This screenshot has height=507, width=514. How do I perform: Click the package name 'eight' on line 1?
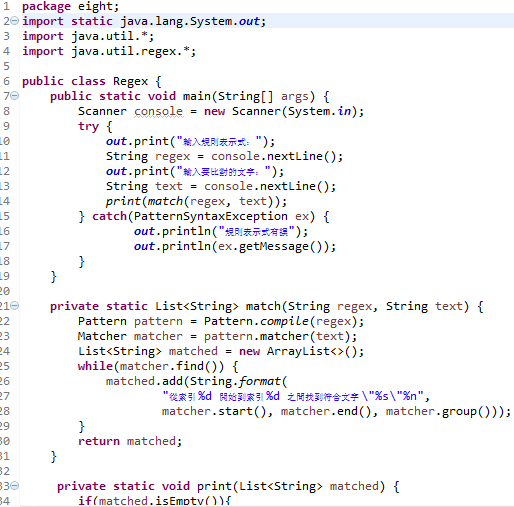tap(95, 7)
